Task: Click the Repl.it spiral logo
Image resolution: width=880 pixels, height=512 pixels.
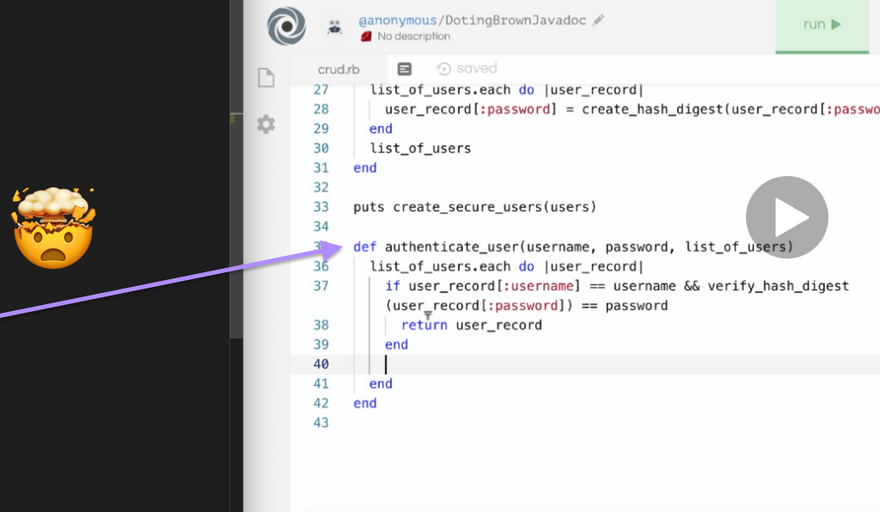Action: click(x=286, y=26)
